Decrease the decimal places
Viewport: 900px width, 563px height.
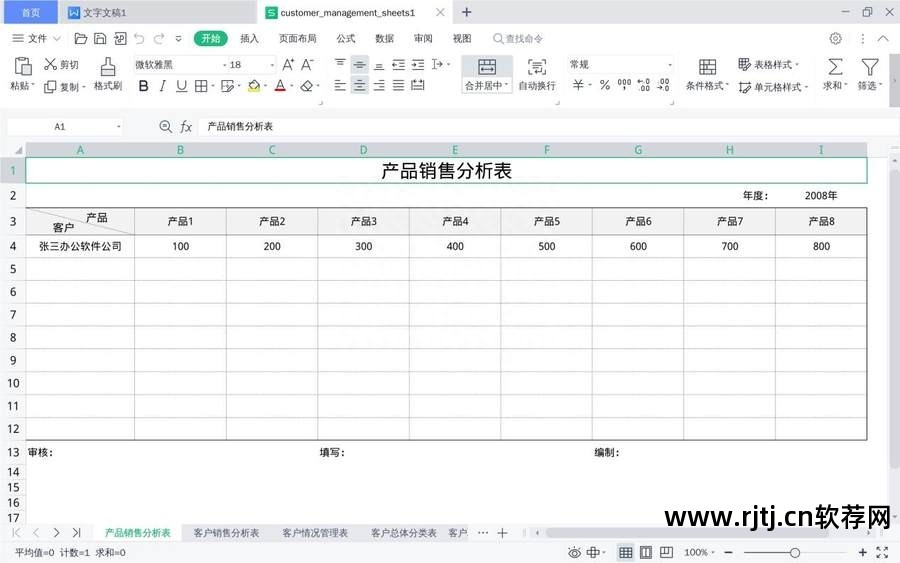(x=664, y=85)
